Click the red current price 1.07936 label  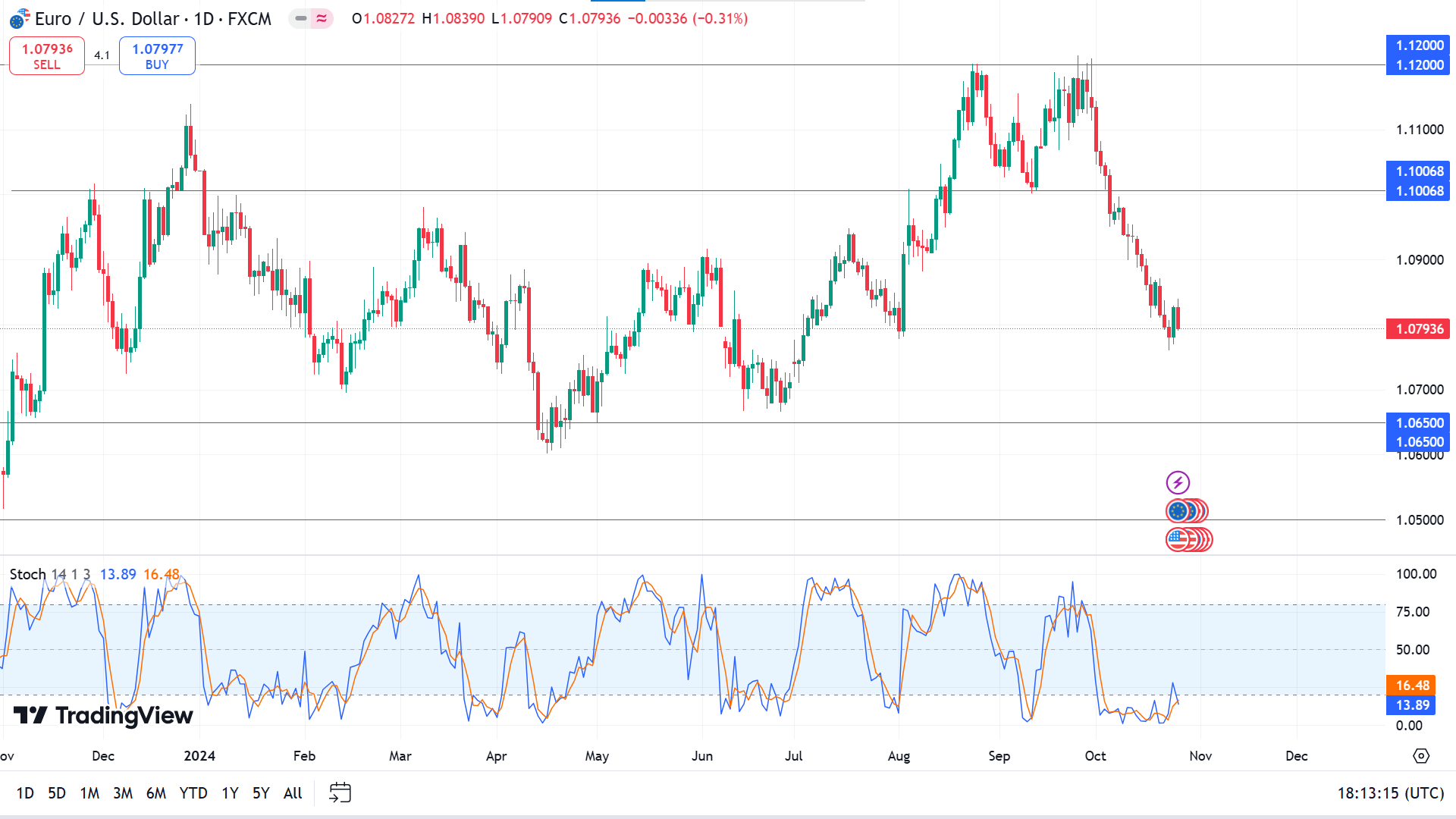[x=1418, y=329]
